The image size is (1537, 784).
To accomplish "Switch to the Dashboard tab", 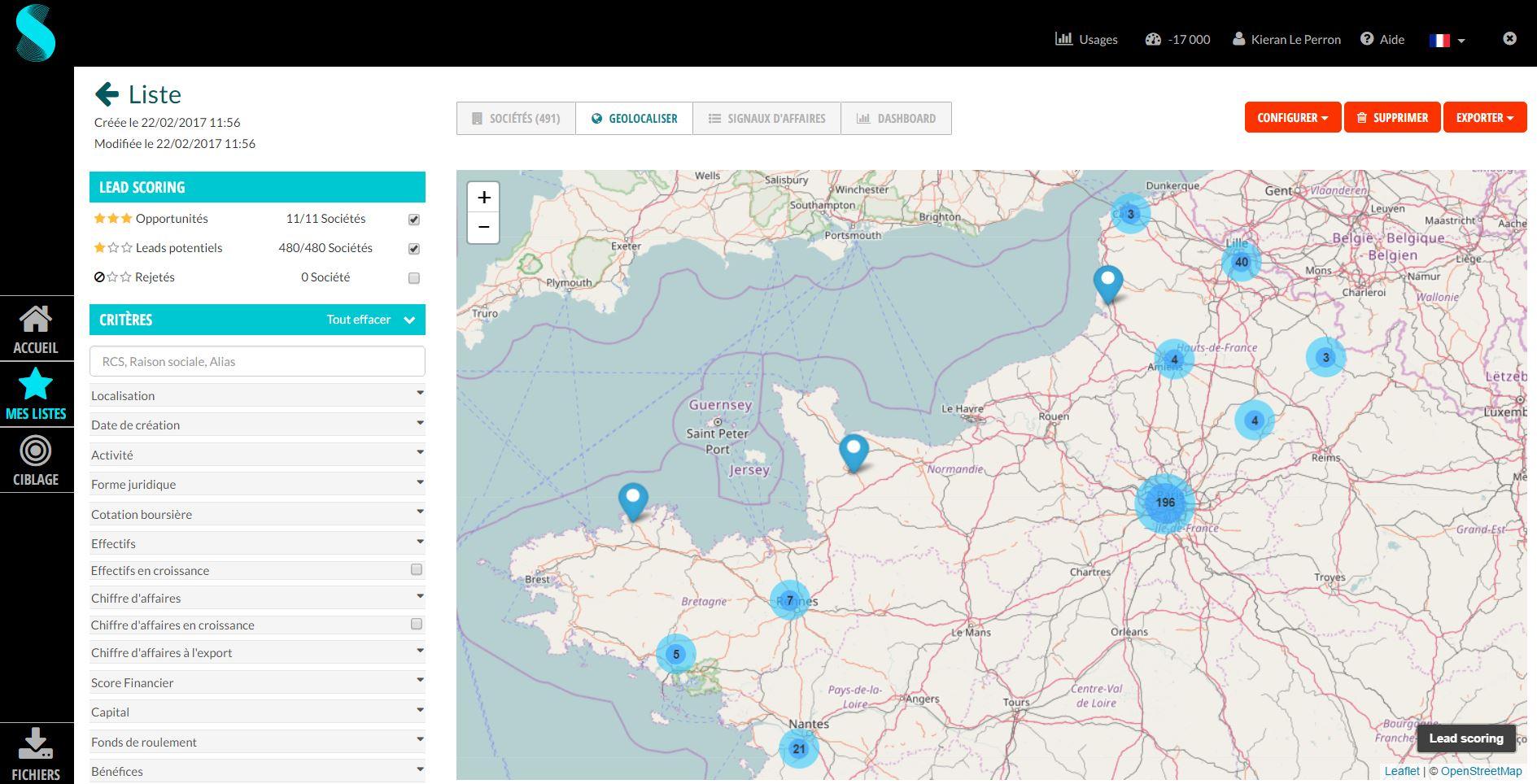I will 896,118.
